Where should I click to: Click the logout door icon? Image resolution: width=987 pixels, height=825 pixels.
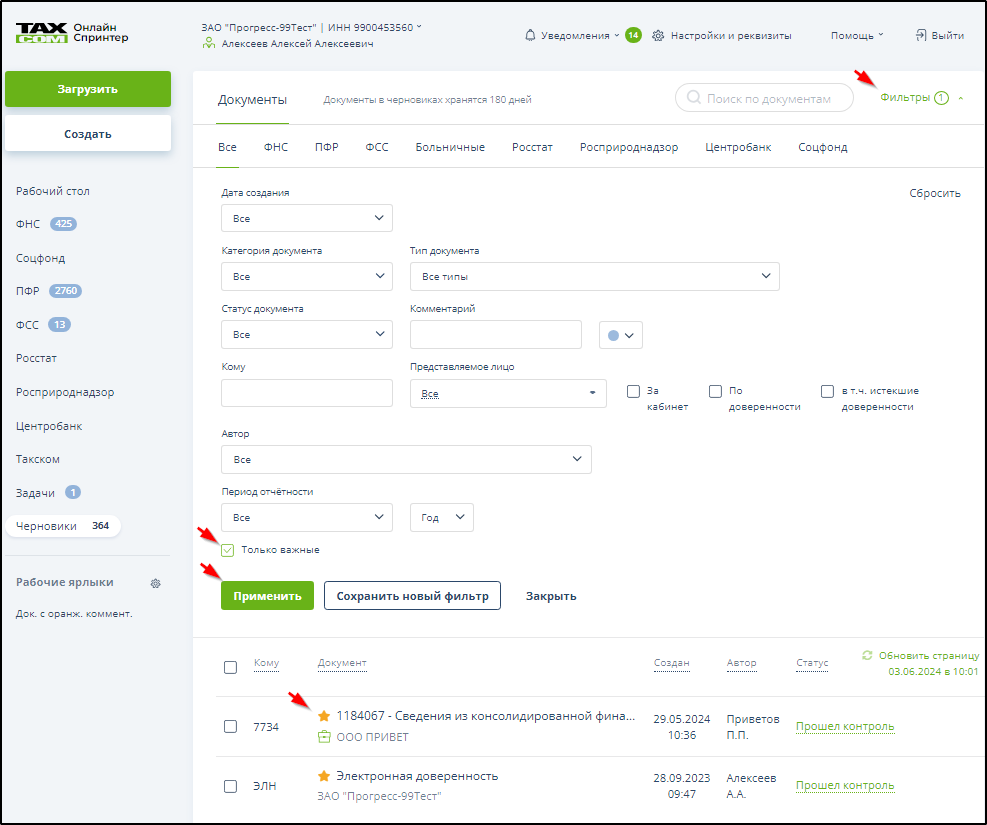tap(921, 35)
